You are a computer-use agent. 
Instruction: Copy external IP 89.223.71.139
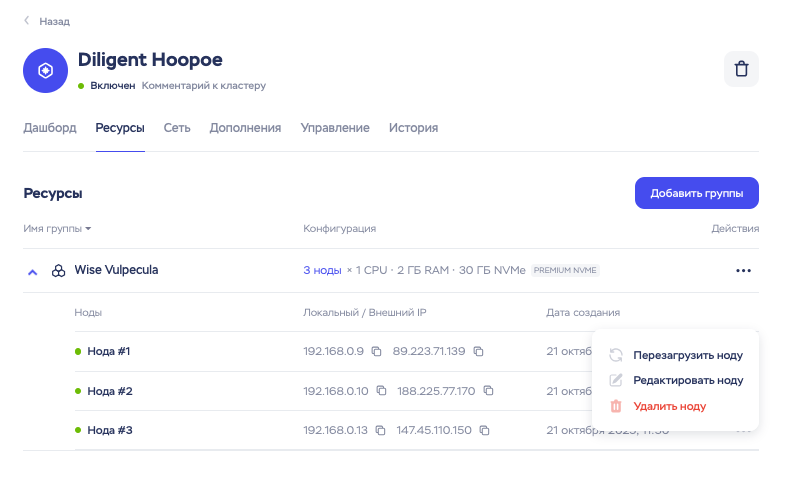(478, 352)
